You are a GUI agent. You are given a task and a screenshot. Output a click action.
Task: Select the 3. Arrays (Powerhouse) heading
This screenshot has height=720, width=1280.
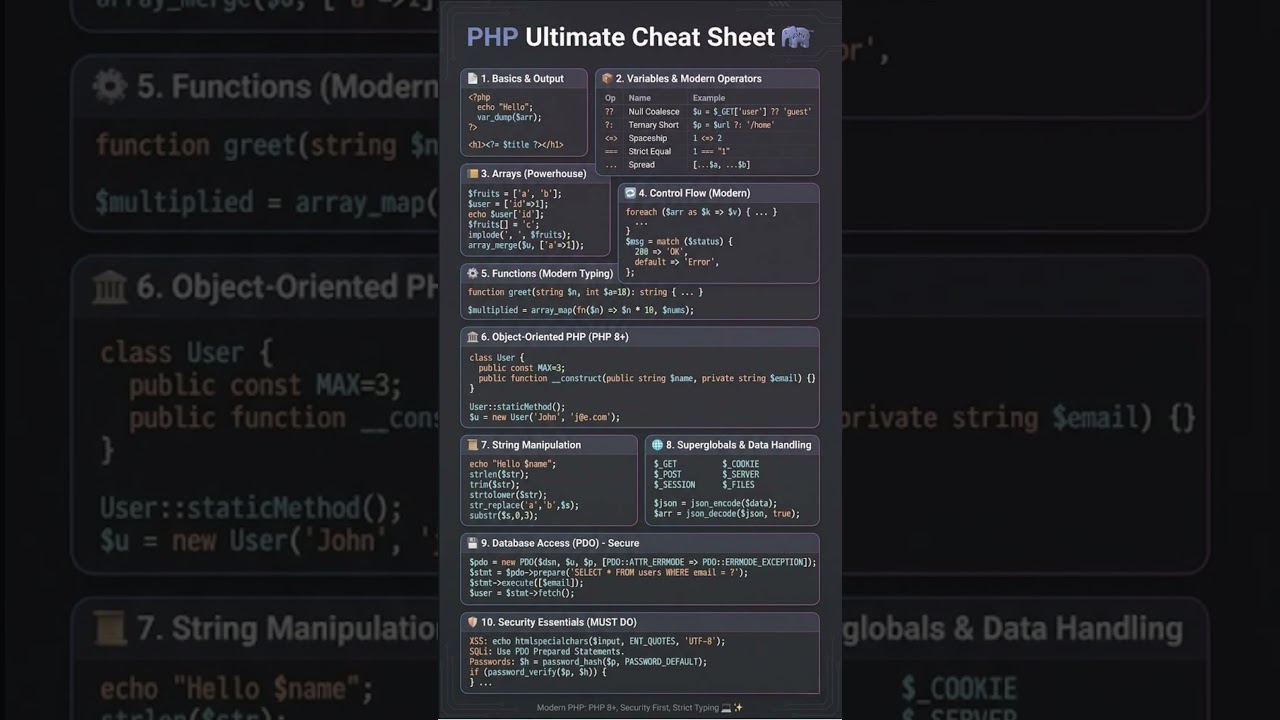[533, 173]
